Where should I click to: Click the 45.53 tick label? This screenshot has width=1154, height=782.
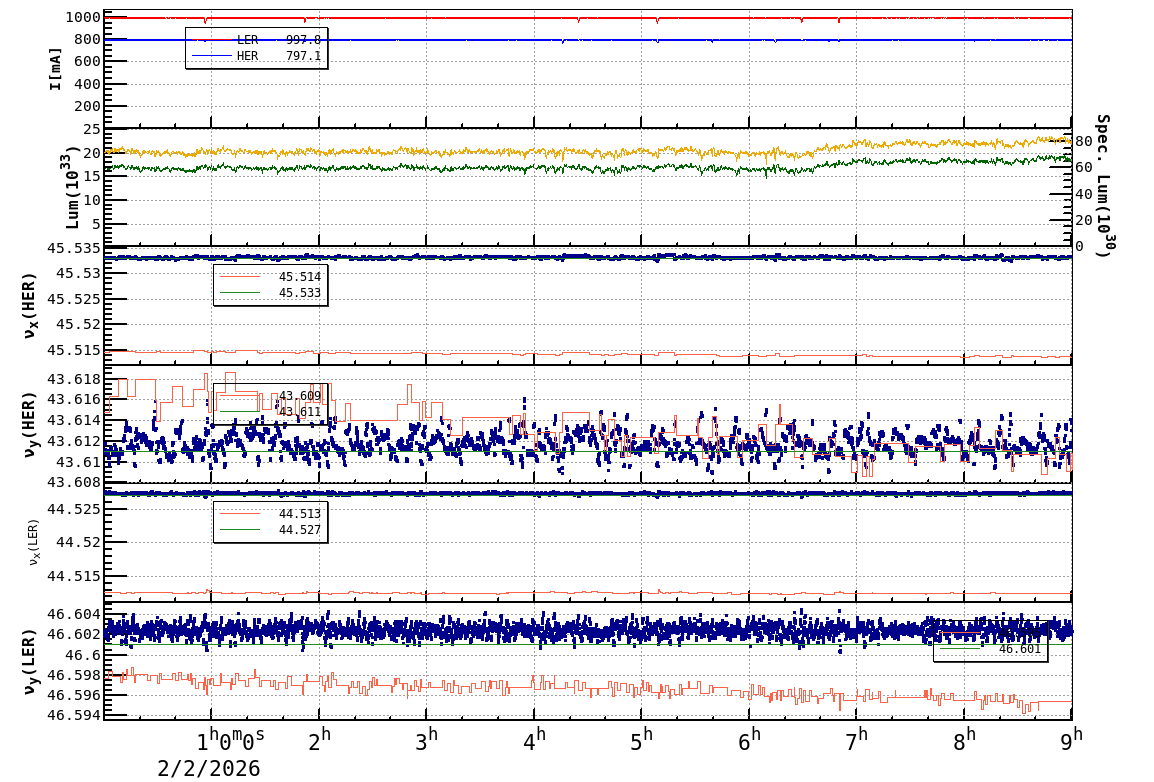pyautogui.click(x=78, y=274)
